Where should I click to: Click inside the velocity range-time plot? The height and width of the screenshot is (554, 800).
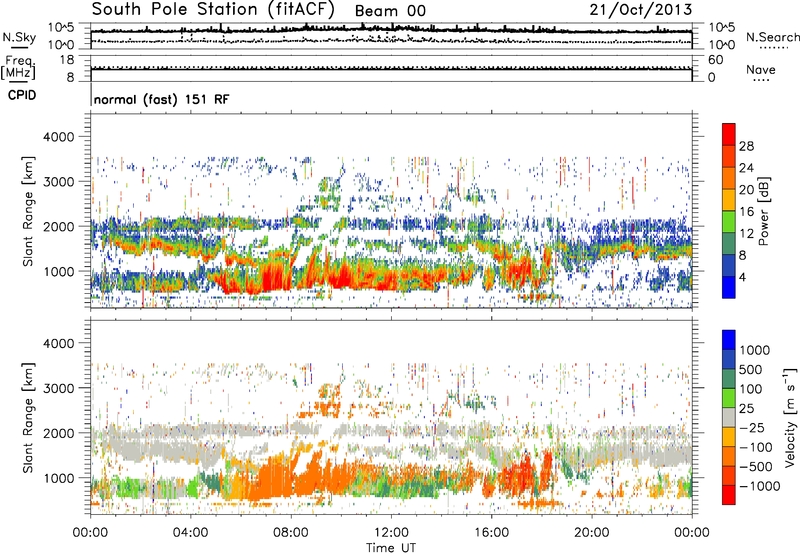391,417
